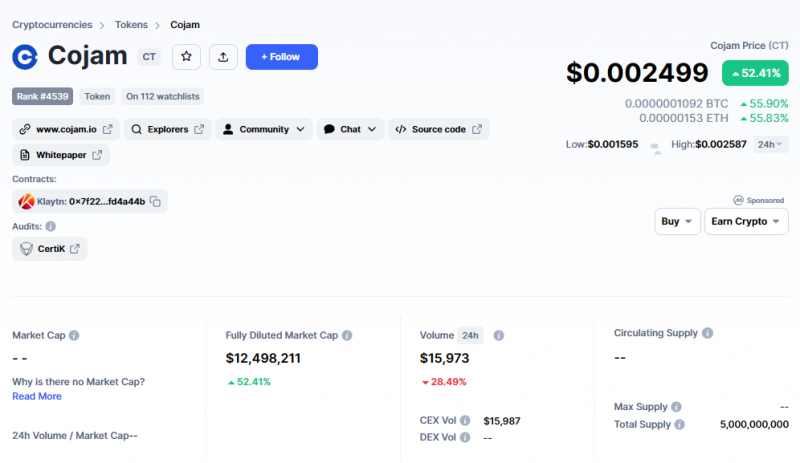This screenshot has height=463, width=800.
Task: Click the Source code brackets icon
Action: point(401,129)
